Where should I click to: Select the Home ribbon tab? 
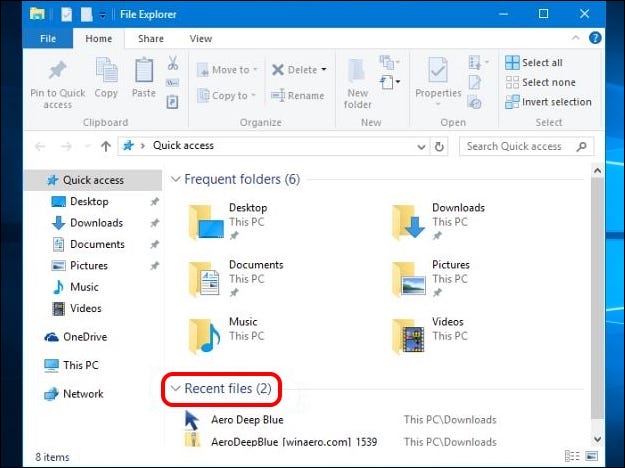98,39
